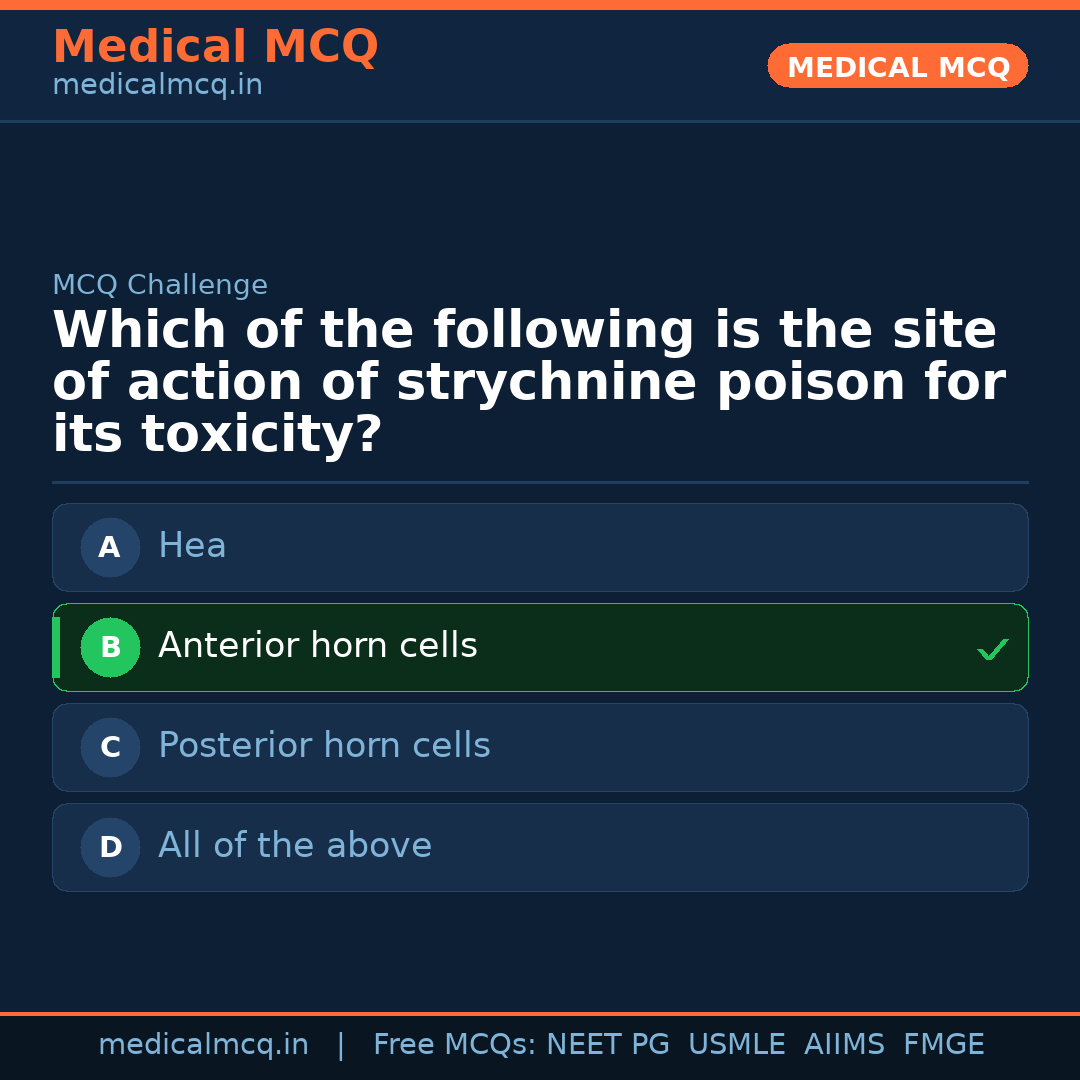Deselect the highlighted Anterior horn cells answer
The width and height of the screenshot is (1080, 1080).
click(540, 647)
